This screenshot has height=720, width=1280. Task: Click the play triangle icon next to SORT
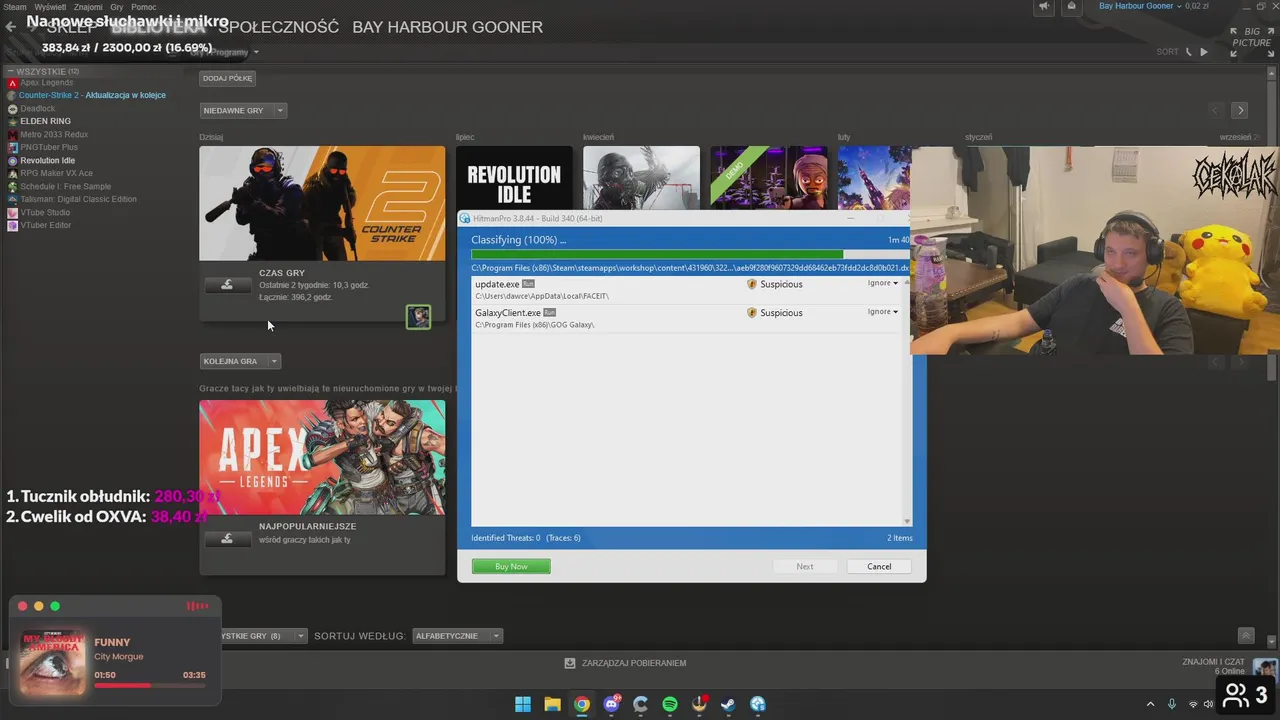point(1204,52)
